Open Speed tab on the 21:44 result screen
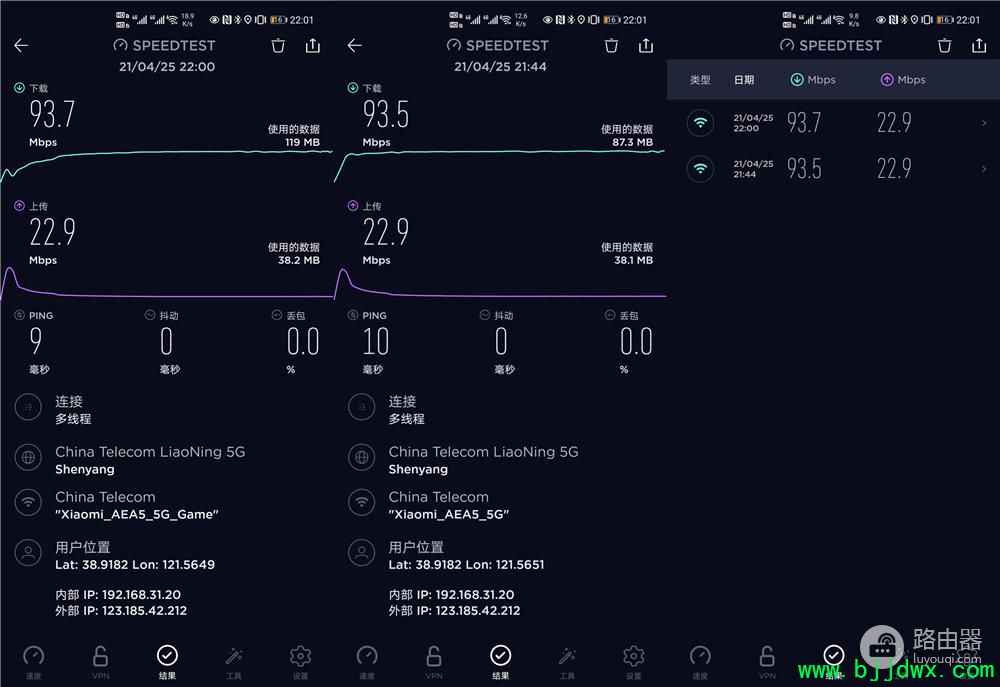1000x687 pixels. click(367, 661)
